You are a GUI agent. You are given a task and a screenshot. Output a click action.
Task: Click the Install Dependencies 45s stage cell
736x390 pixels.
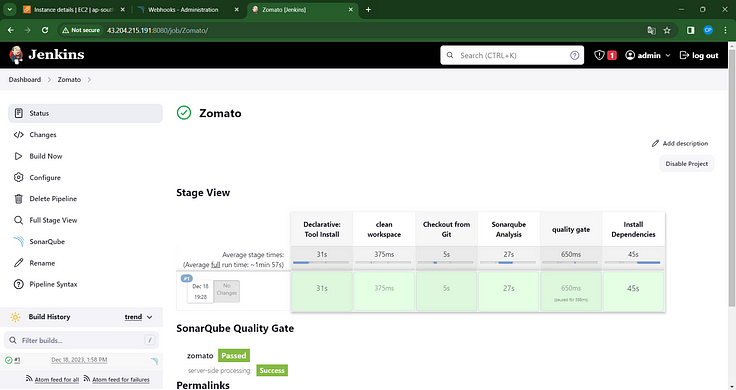(633, 291)
